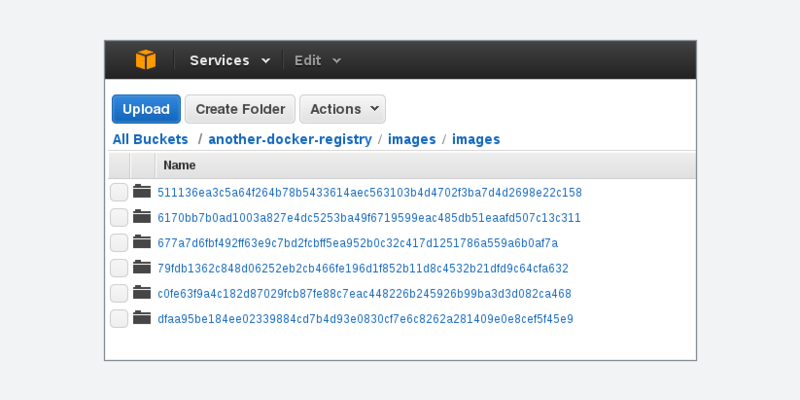This screenshot has width=800, height=400.
Task: Go to All Buckets breadcrumb
Action: tap(150, 140)
